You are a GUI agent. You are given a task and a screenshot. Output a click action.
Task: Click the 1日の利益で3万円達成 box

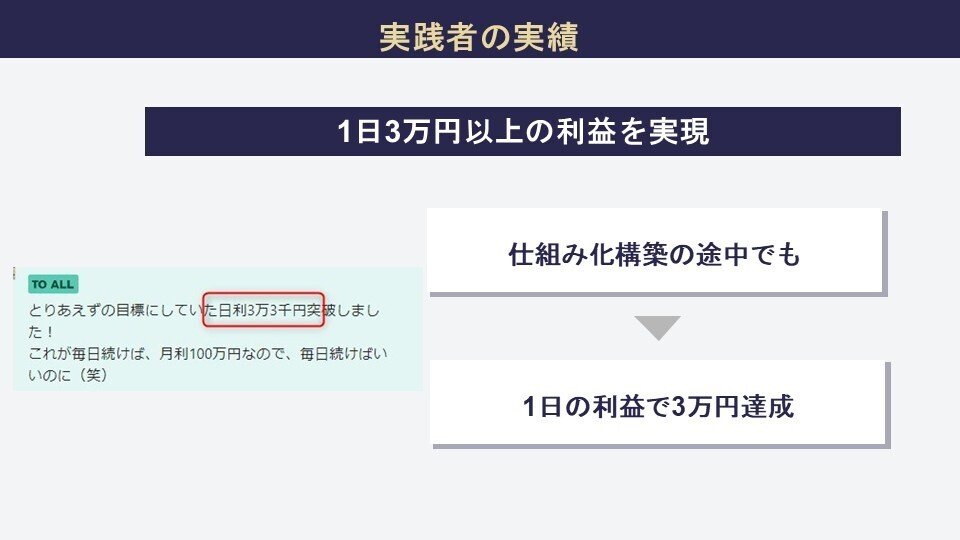[658, 407]
